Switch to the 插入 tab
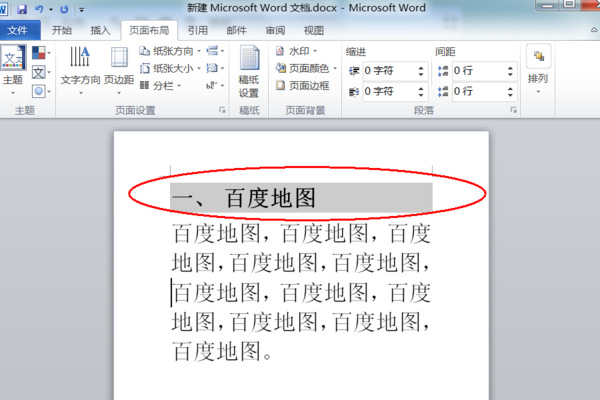The image size is (600, 400). 100,30
